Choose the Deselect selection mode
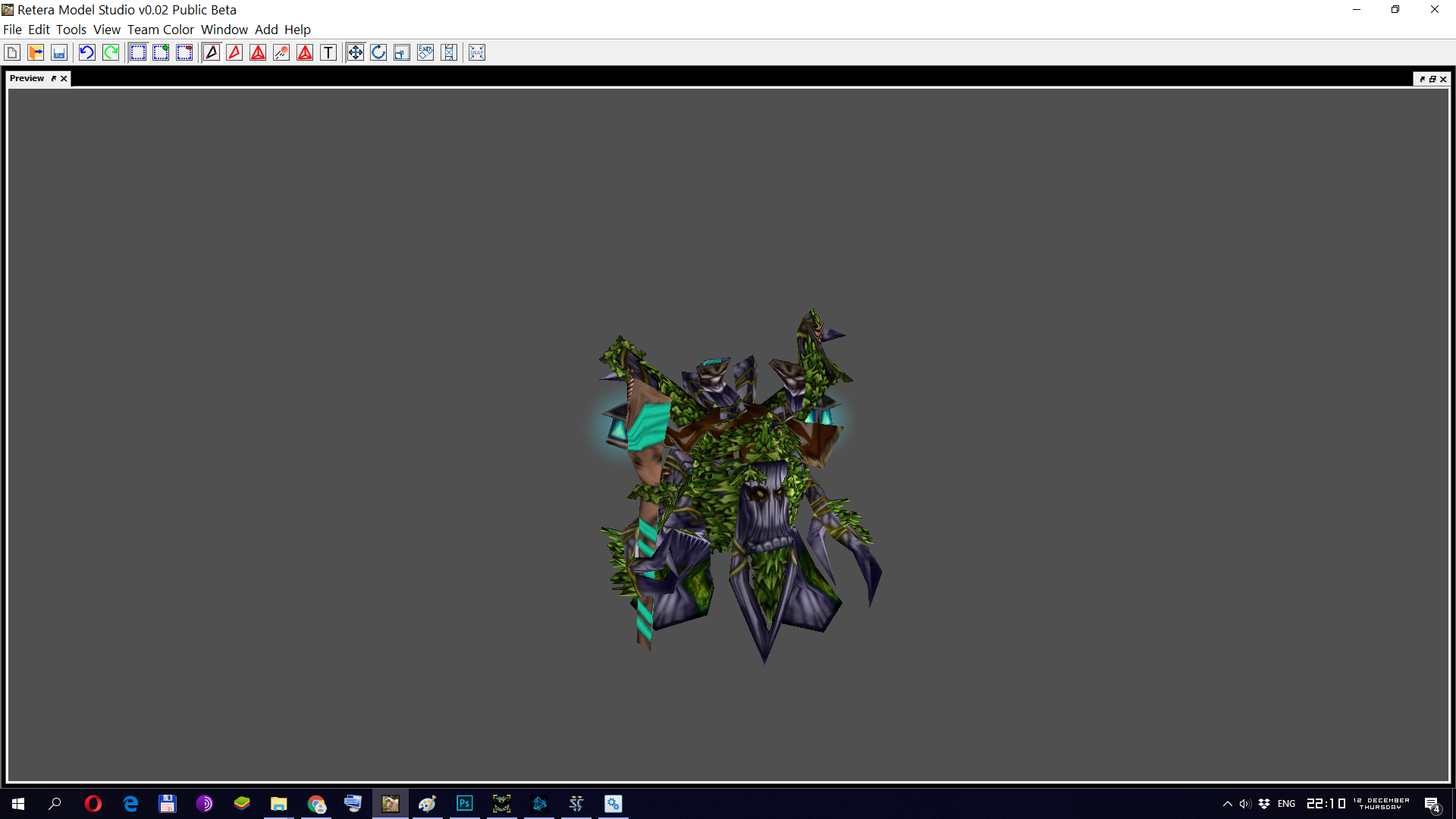 [185, 52]
